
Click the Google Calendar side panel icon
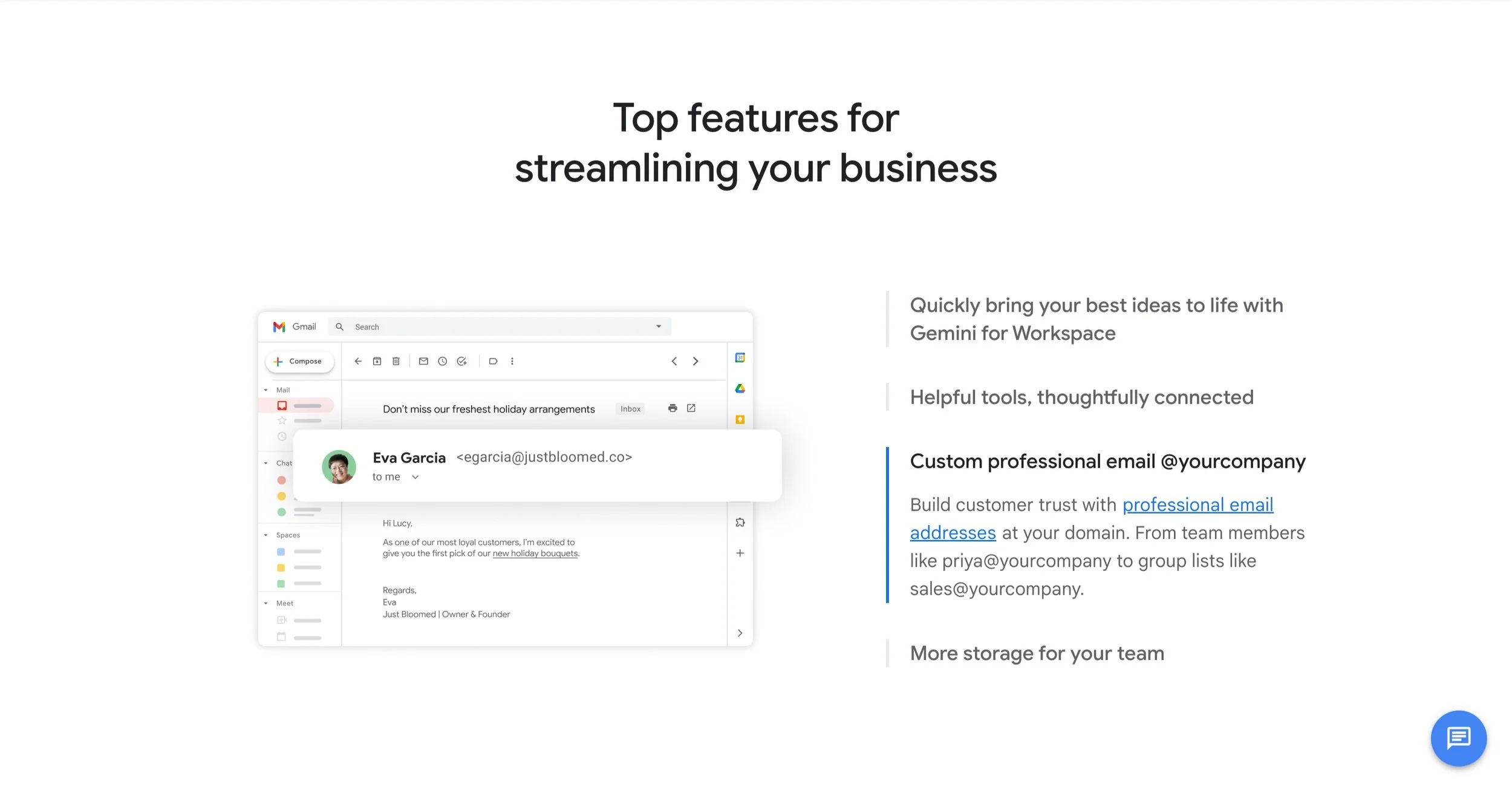coord(740,357)
